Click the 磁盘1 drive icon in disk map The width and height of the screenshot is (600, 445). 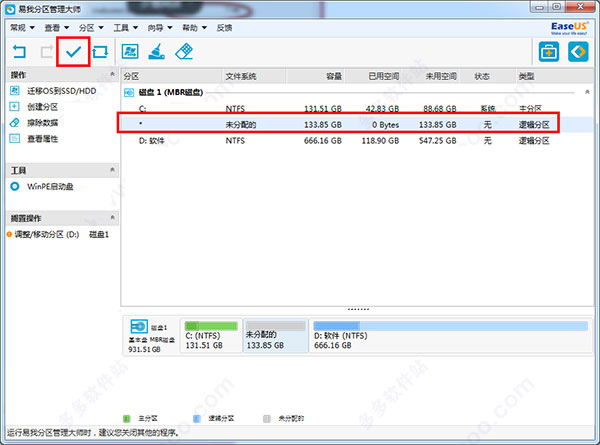pos(139,326)
